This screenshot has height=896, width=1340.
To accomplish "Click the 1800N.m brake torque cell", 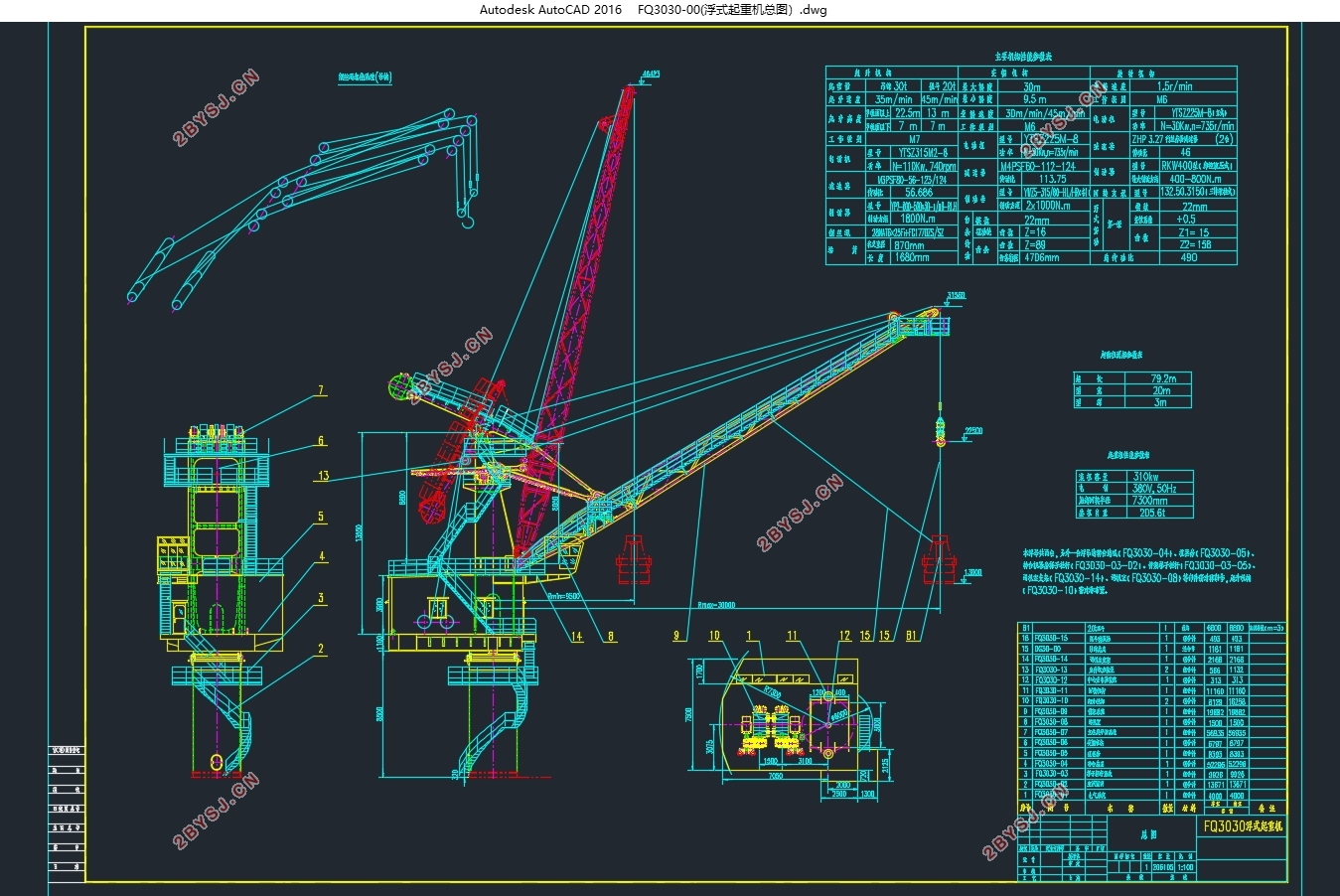I will (924, 218).
